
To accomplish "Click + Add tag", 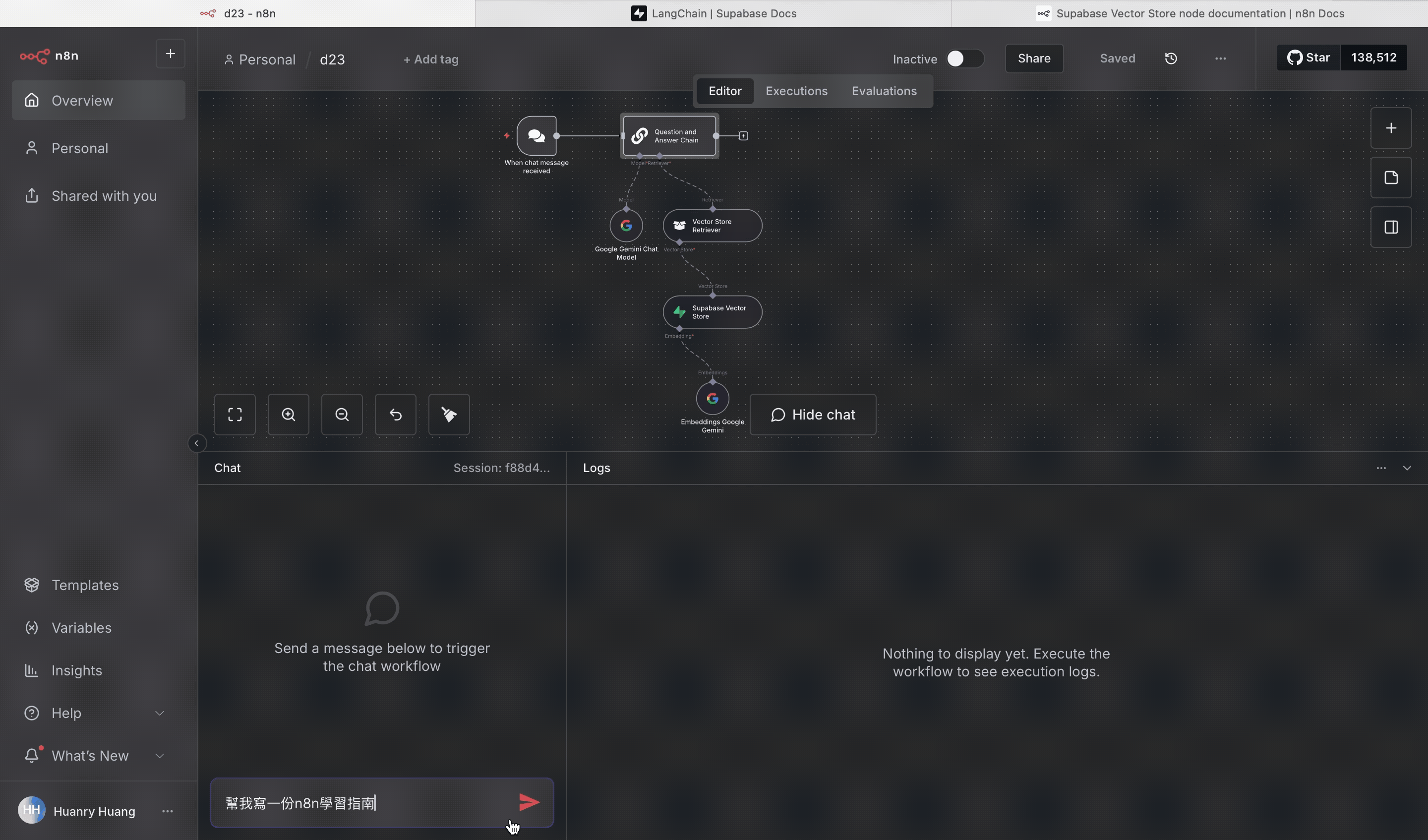I will 431,59.
